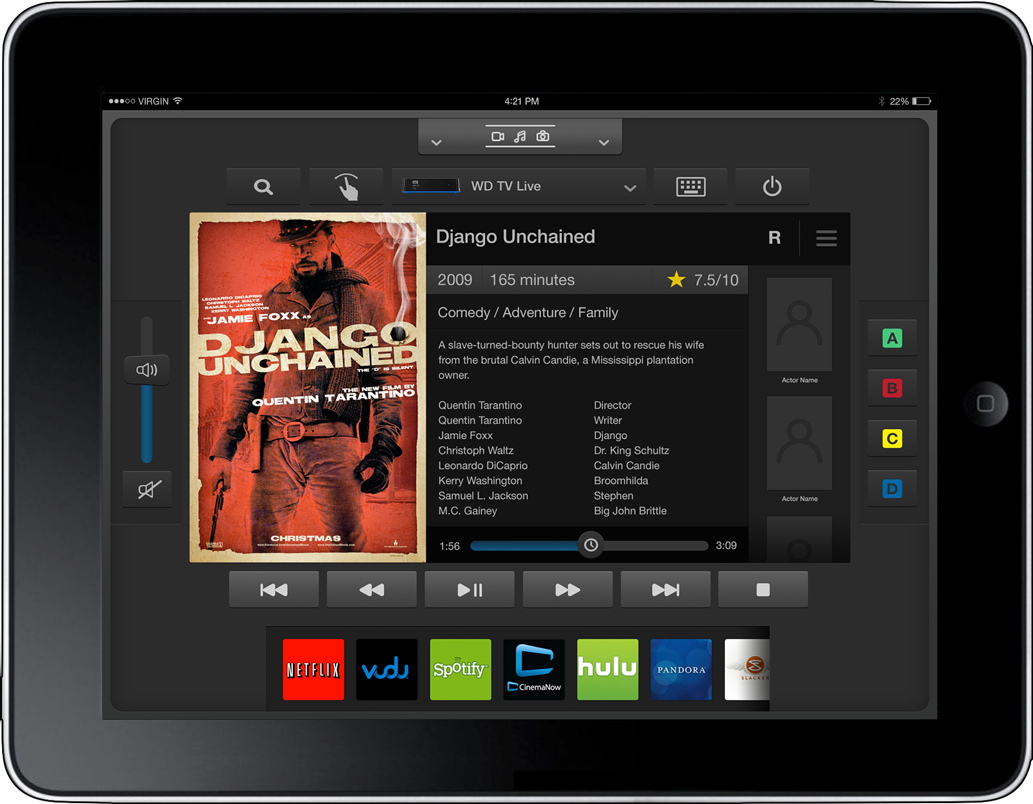Click the 4:21 PM clock
Viewport: 1033px width, 804px height.
point(522,101)
